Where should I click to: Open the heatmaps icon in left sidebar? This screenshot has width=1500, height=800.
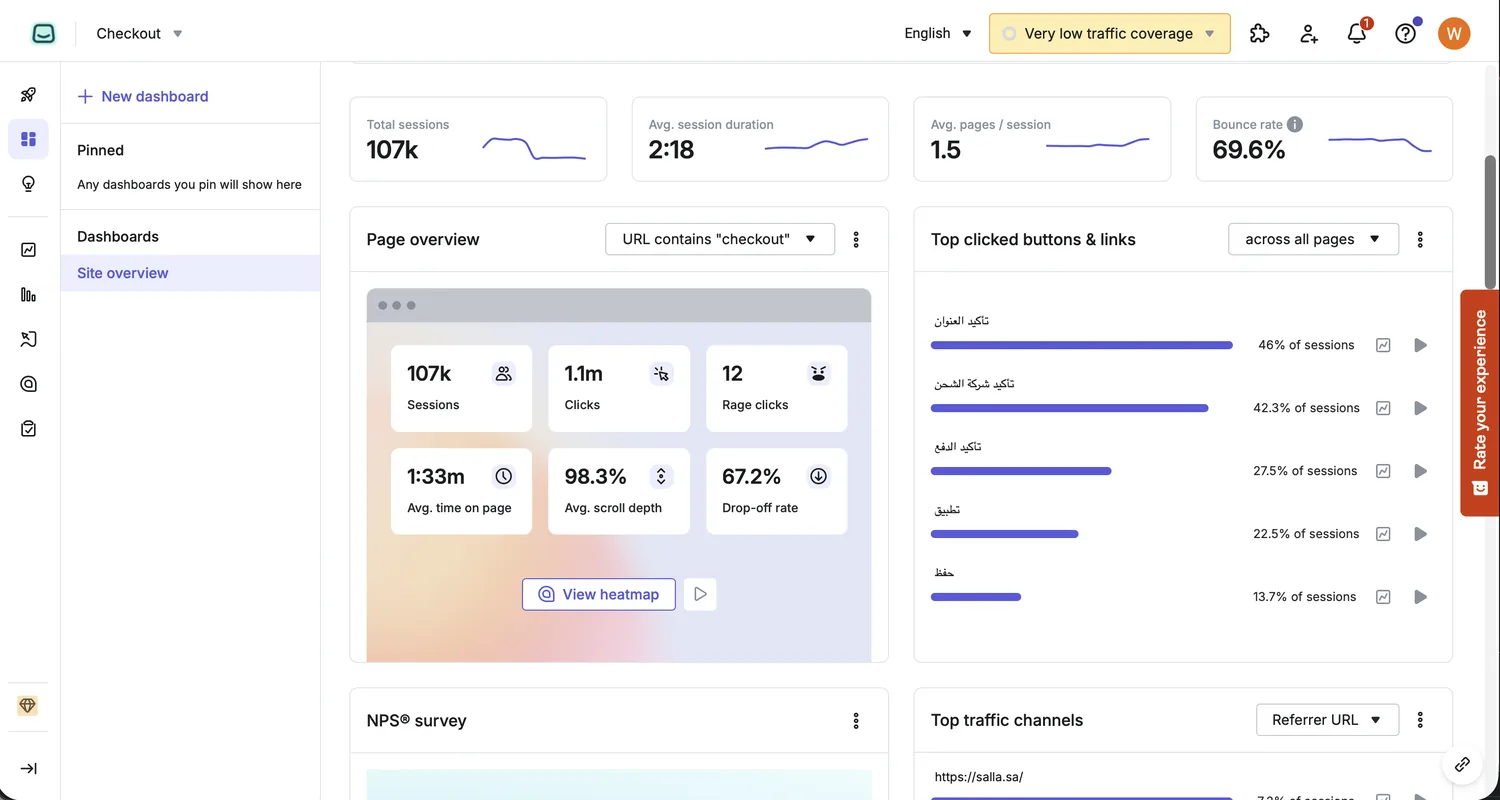pyautogui.click(x=28, y=384)
